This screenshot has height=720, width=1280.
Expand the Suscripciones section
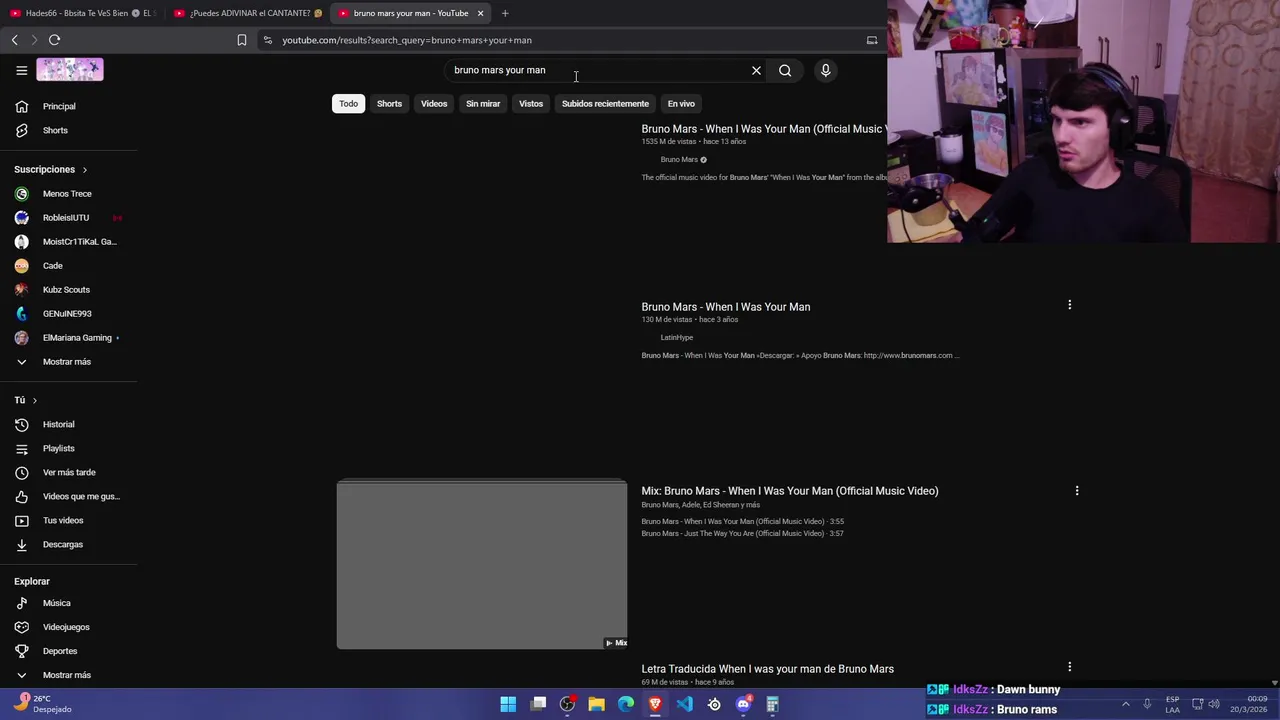point(51,169)
